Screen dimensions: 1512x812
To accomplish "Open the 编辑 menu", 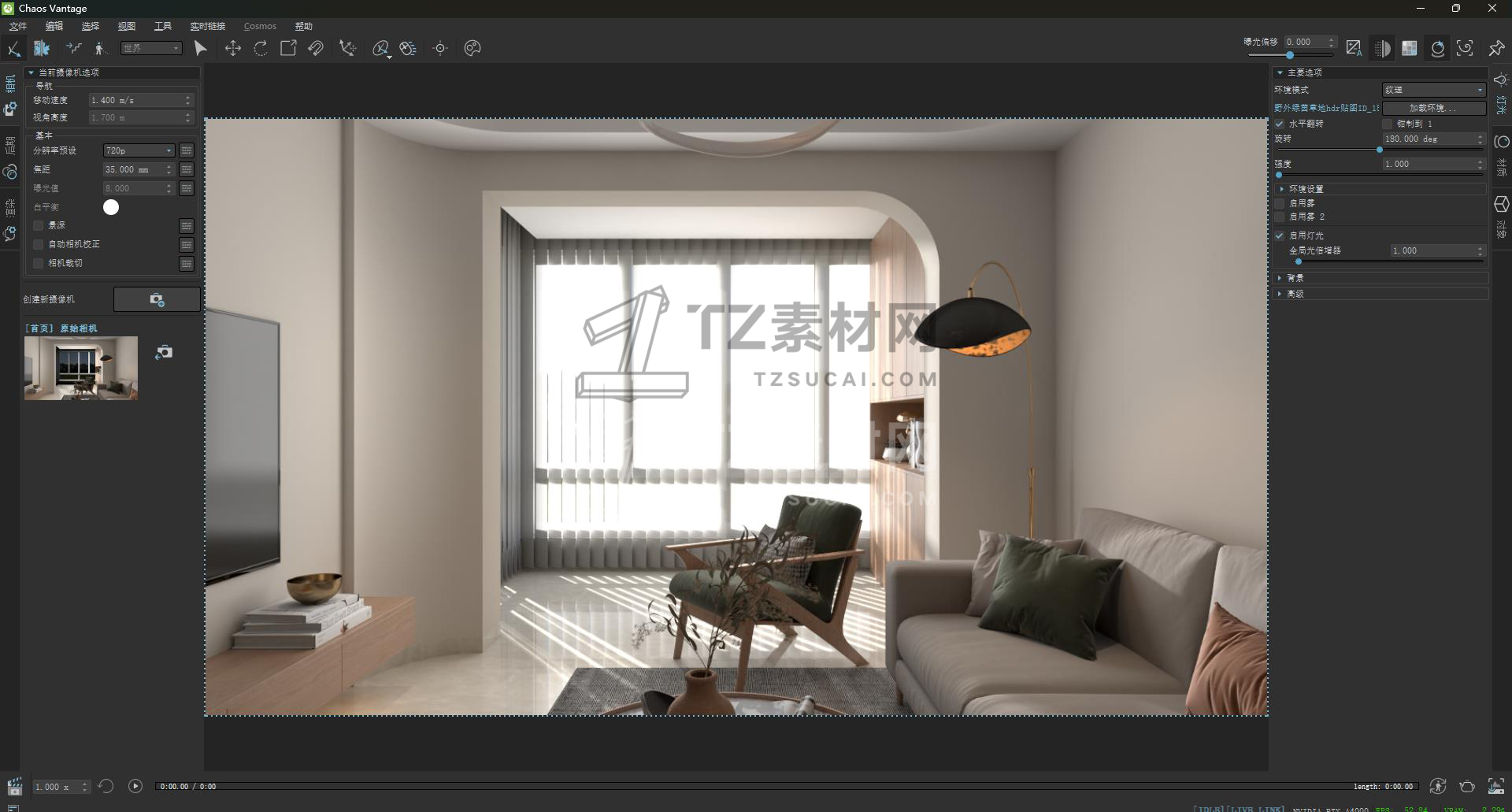I will [54, 26].
